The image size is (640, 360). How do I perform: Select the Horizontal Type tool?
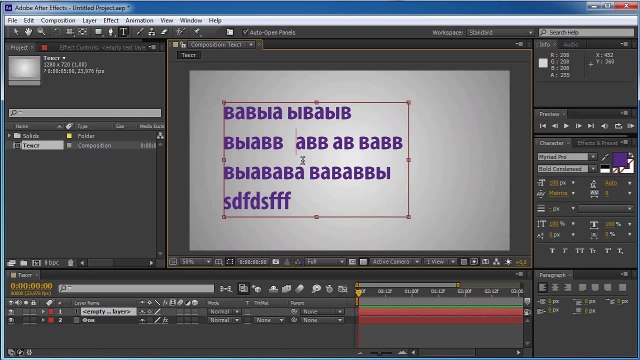124,32
